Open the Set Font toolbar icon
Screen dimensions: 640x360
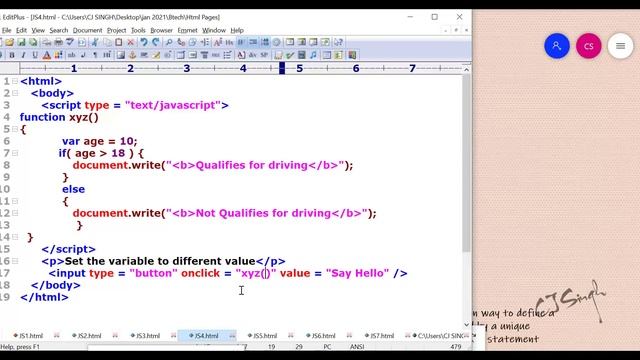pos(218,42)
